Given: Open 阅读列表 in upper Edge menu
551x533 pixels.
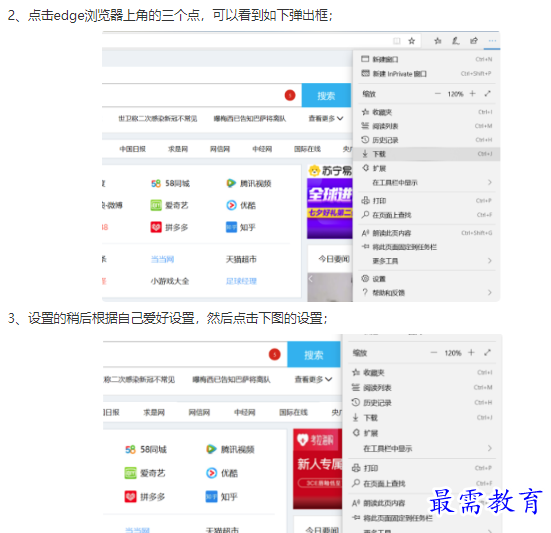Looking at the screenshot, I should point(427,126).
